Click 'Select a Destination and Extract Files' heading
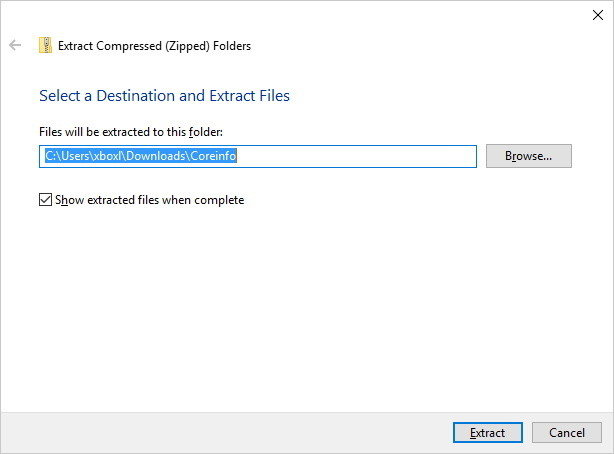 (164, 96)
